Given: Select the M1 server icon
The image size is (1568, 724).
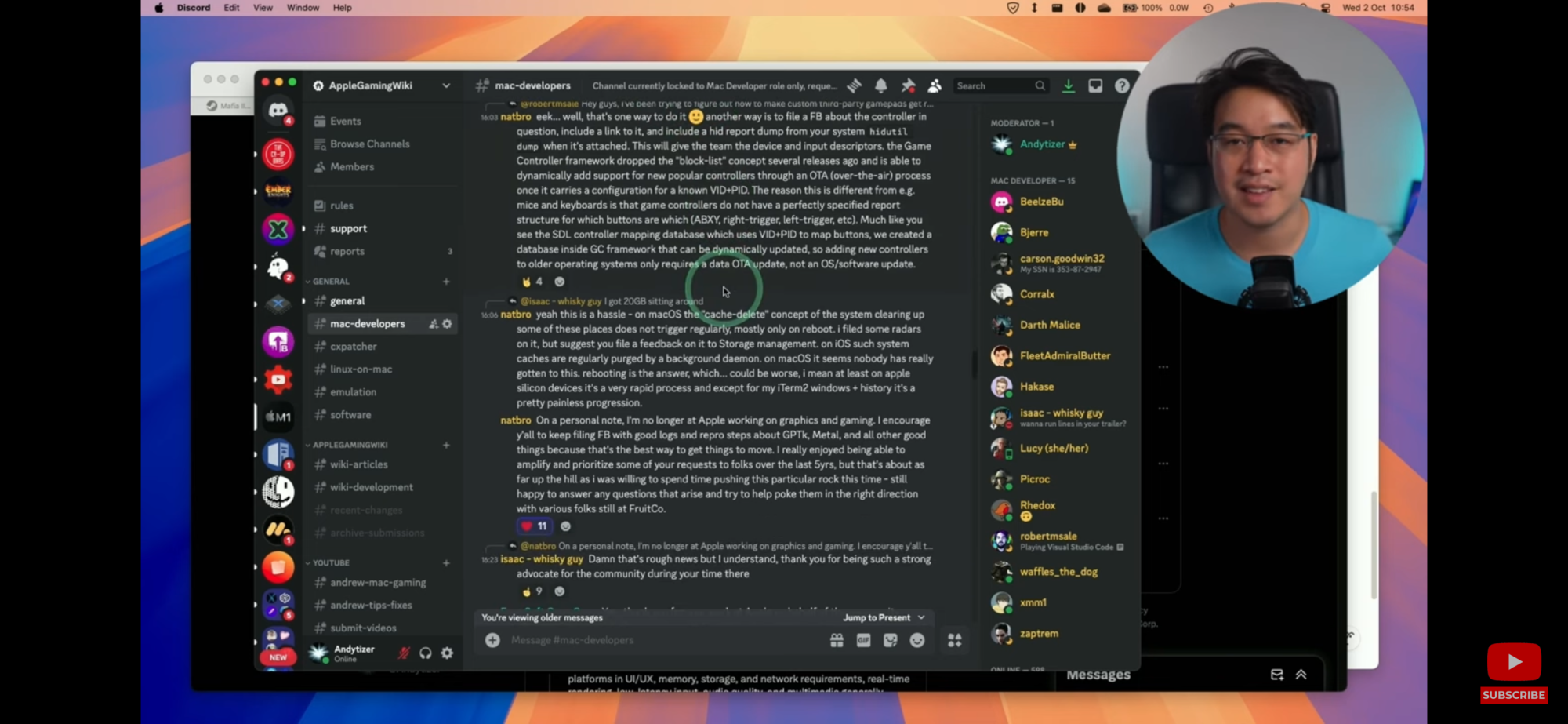Looking at the screenshot, I should (x=278, y=417).
